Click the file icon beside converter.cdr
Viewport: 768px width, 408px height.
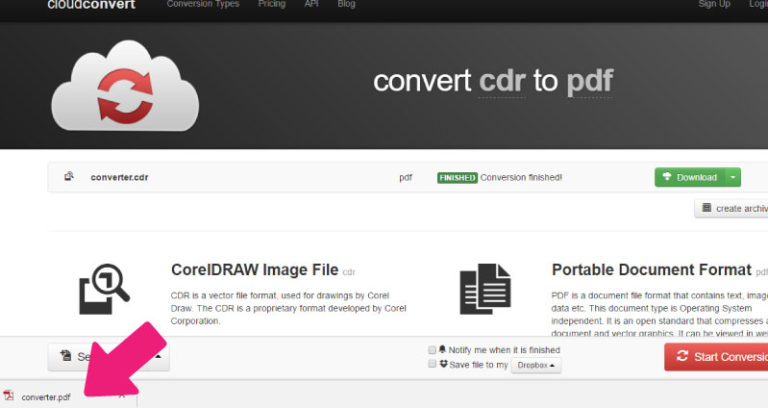click(69, 177)
